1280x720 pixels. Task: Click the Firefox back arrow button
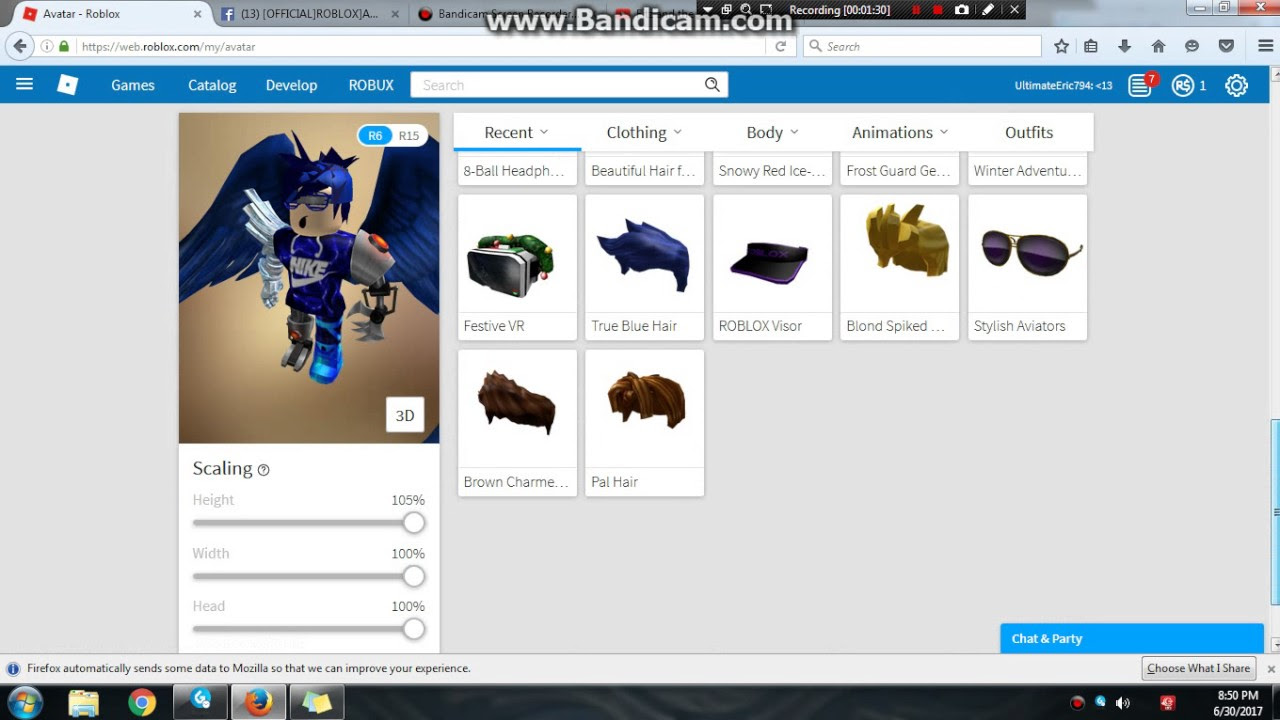pos(19,46)
